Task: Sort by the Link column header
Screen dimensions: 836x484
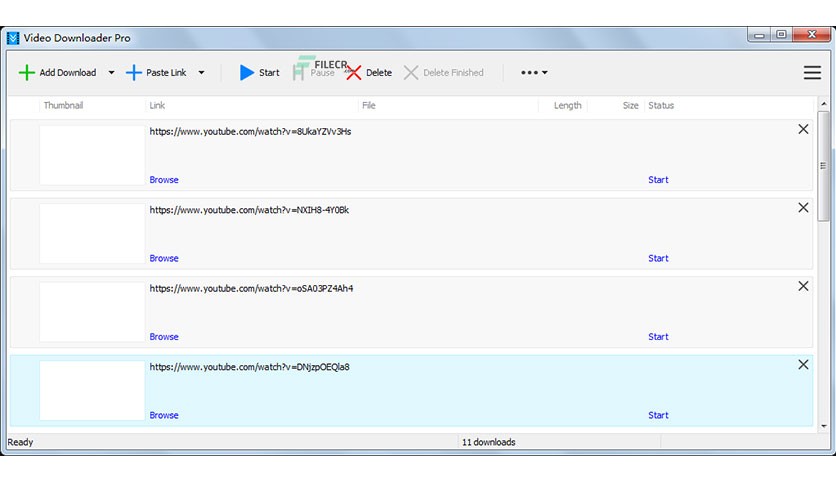Action: click(157, 106)
